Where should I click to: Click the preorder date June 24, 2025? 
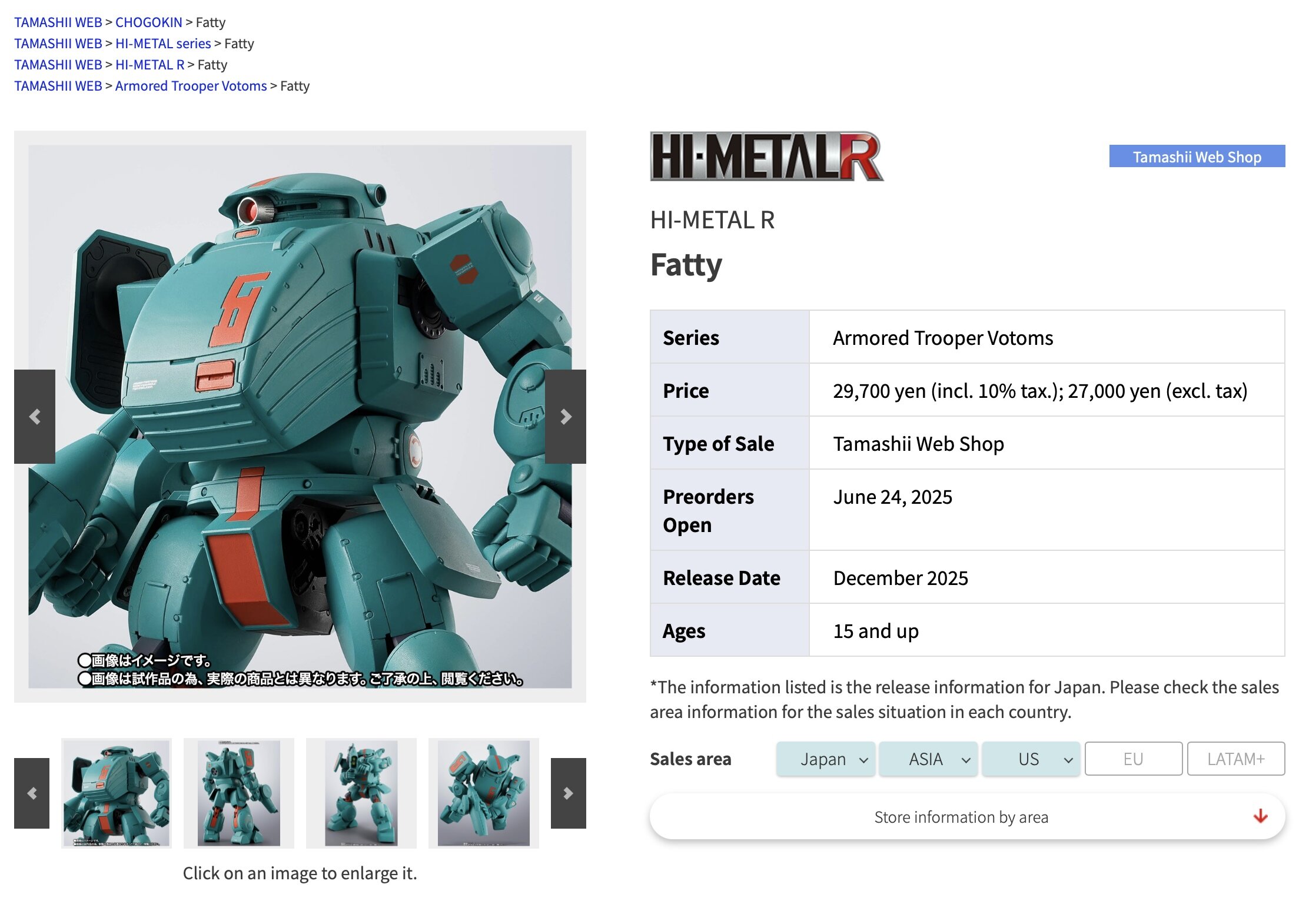pyautogui.click(x=892, y=497)
